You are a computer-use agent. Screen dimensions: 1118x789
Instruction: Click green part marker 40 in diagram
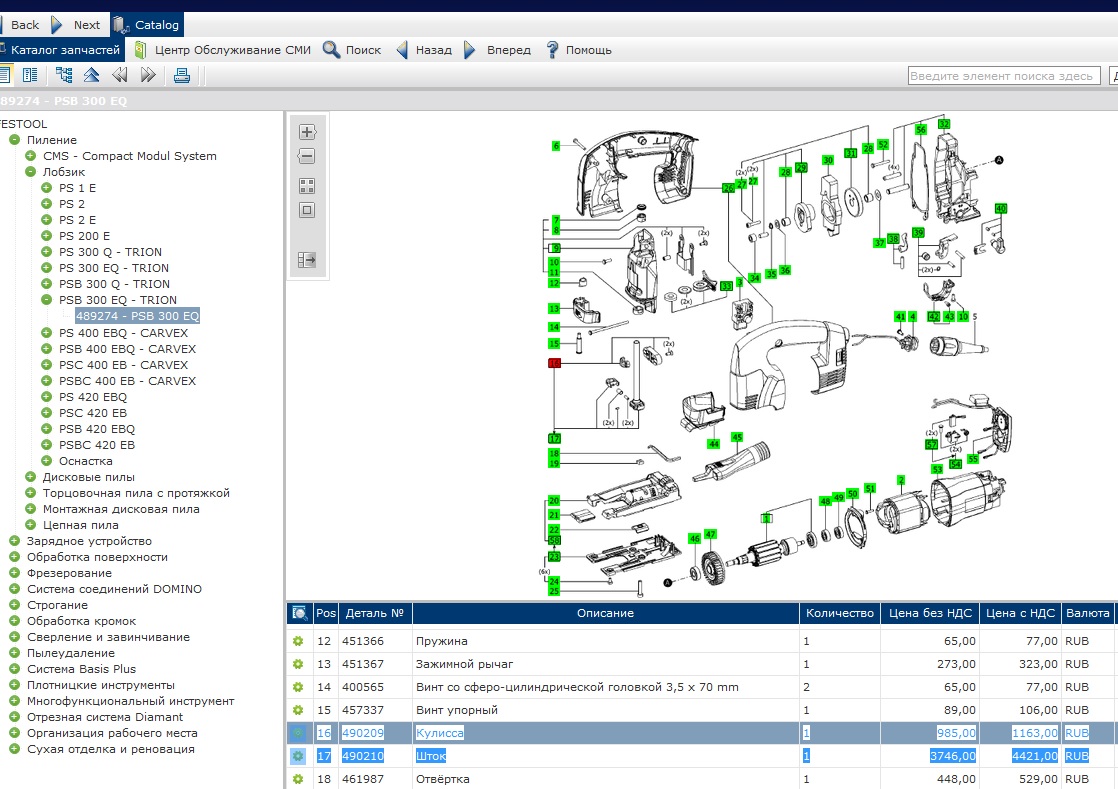click(x=1001, y=209)
